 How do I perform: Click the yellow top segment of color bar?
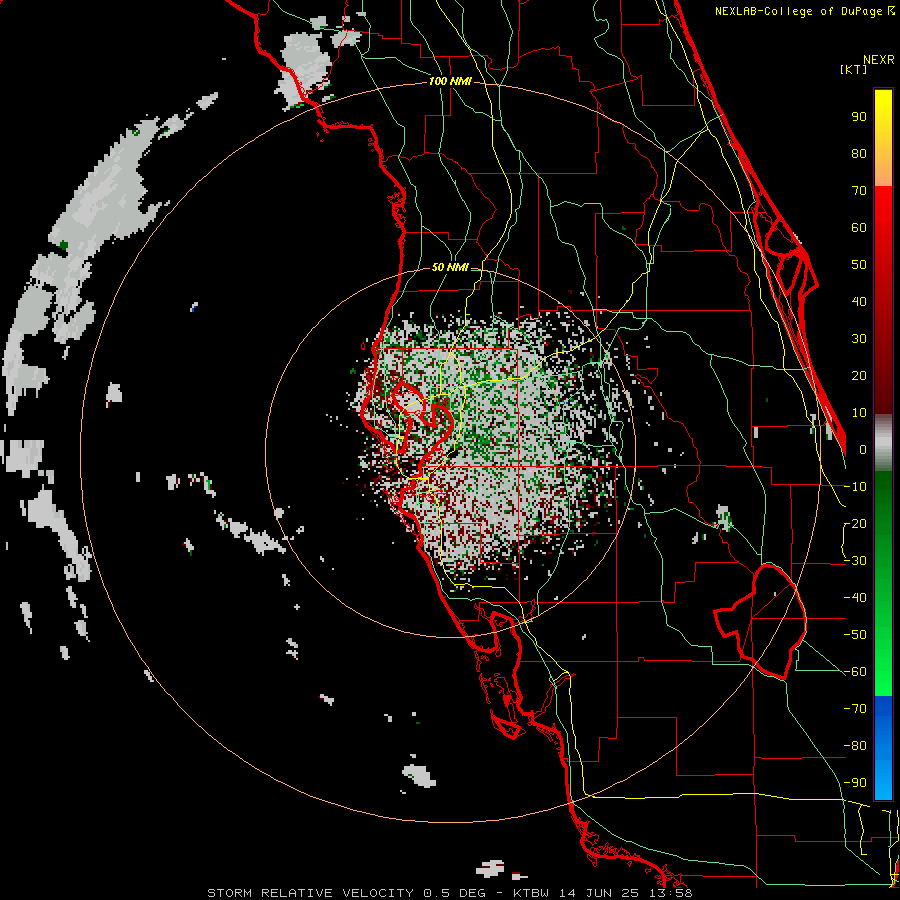[883, 138]
